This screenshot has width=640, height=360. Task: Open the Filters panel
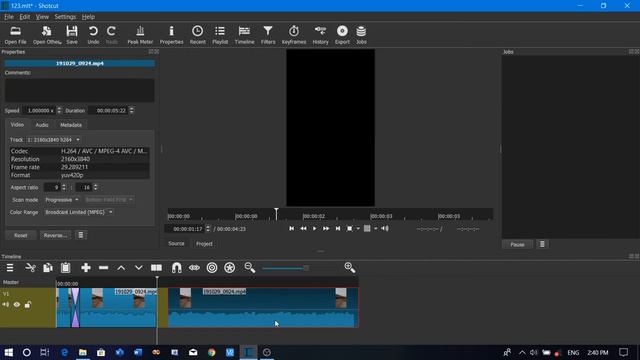tap(268, 35)
